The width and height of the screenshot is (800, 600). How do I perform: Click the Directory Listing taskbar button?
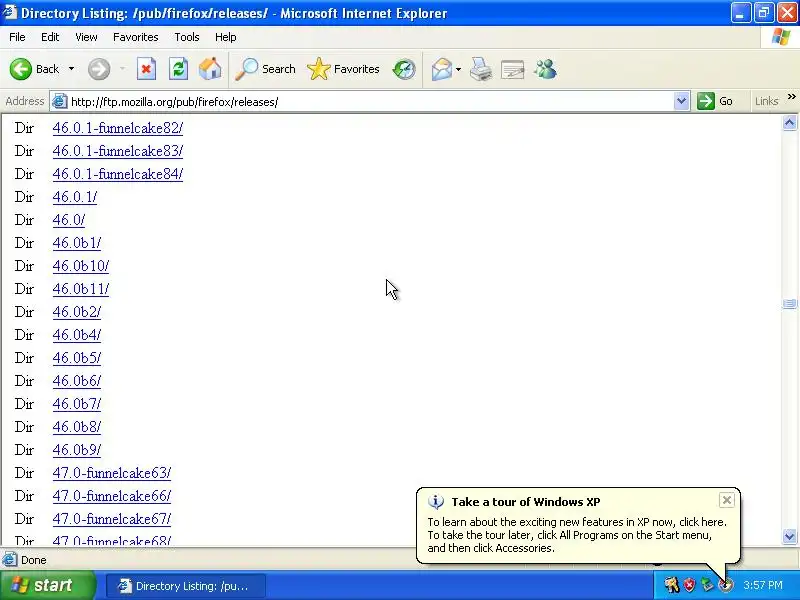pos(185,586)
